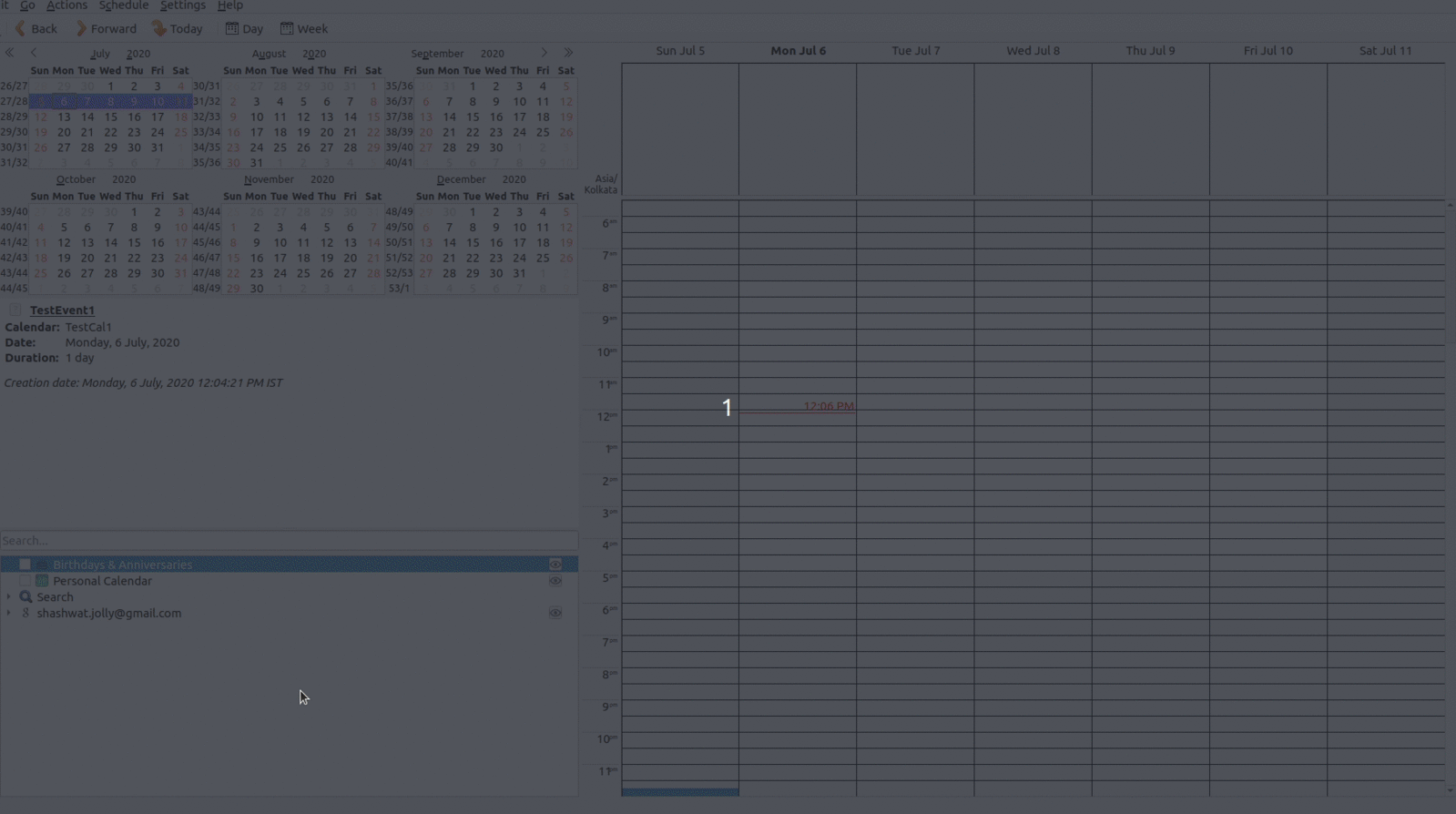Toggle eye icon for shashwat.jolly@gmail.com
This screenshot has width=1456, height=814.
555,614
